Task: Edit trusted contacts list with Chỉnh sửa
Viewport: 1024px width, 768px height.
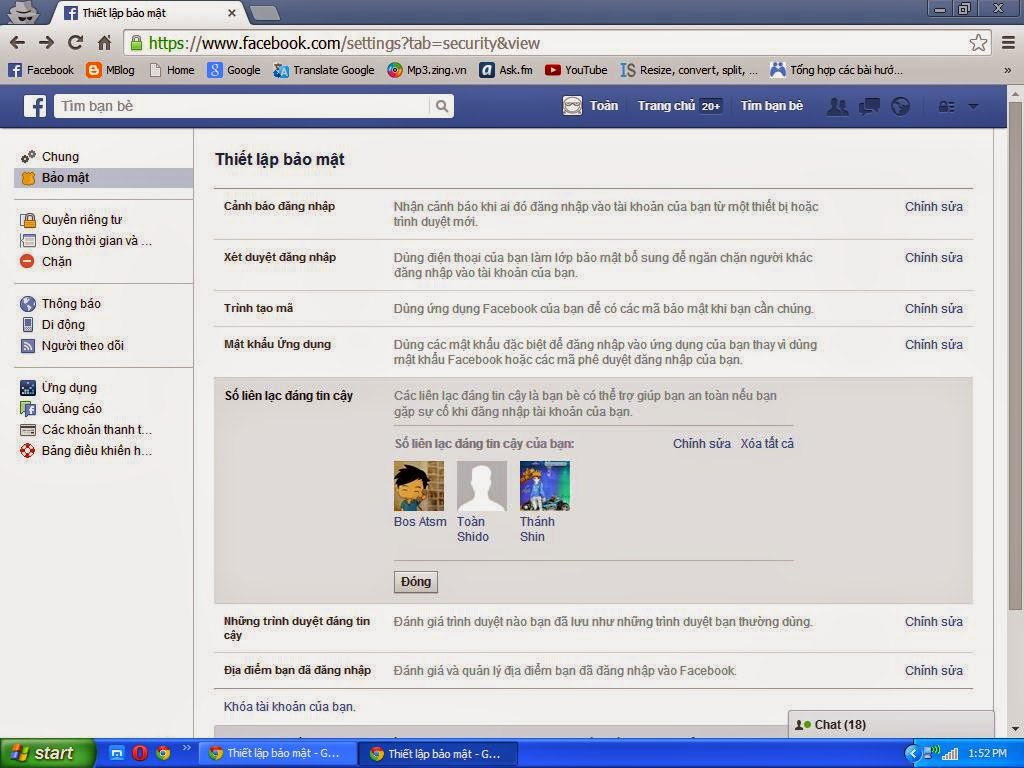Action: pyautogui.click(x=701, y=443)
